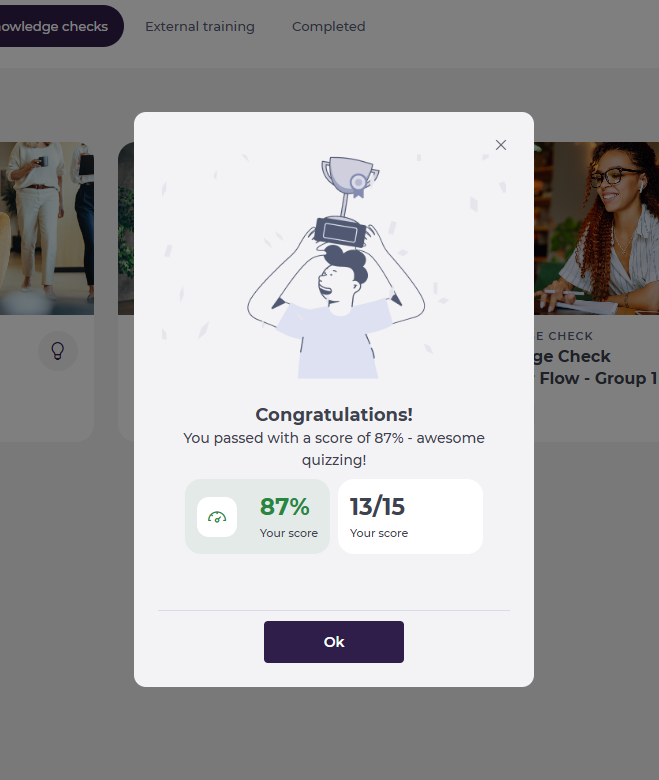This screenshot has height=780, width=659.
Task: Close the congratulations dialog with X
Action: click(501, 145)
